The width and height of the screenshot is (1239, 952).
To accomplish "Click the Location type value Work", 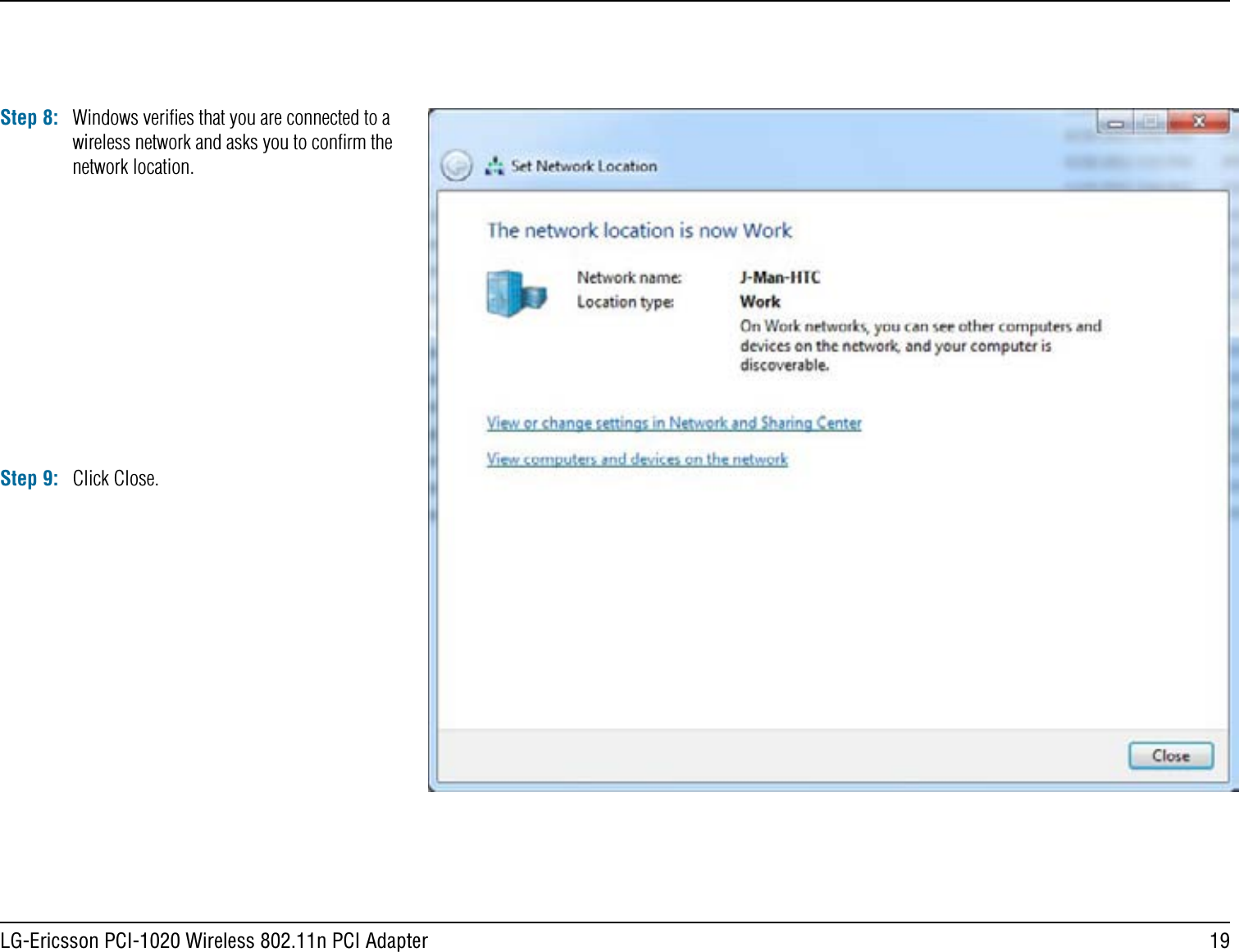I will click(760, 302).
